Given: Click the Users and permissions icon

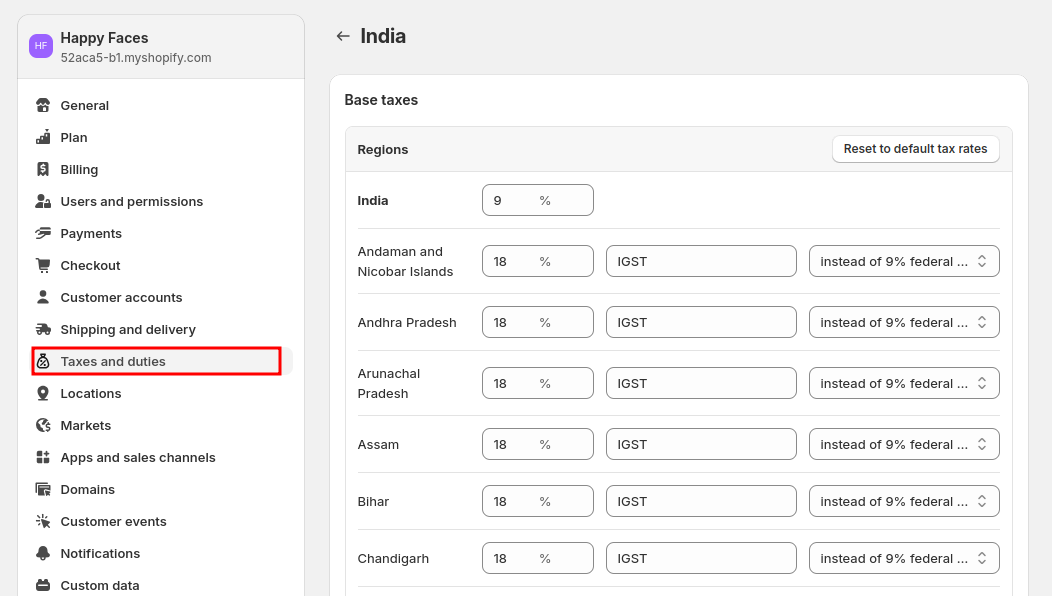Looking at the screenshot, I should click(43, 201).
